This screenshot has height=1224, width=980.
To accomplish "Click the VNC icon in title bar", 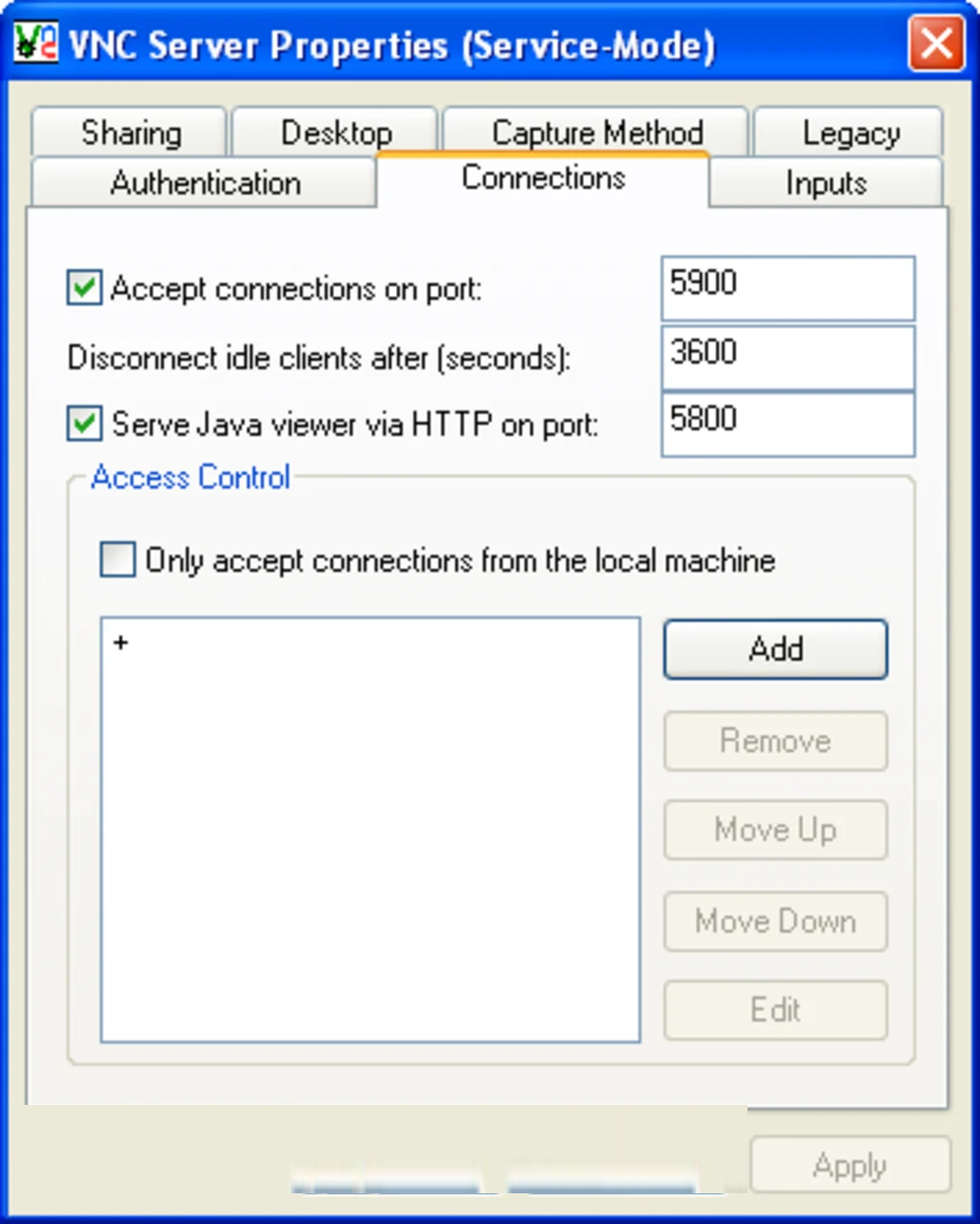I will point(36,44).
